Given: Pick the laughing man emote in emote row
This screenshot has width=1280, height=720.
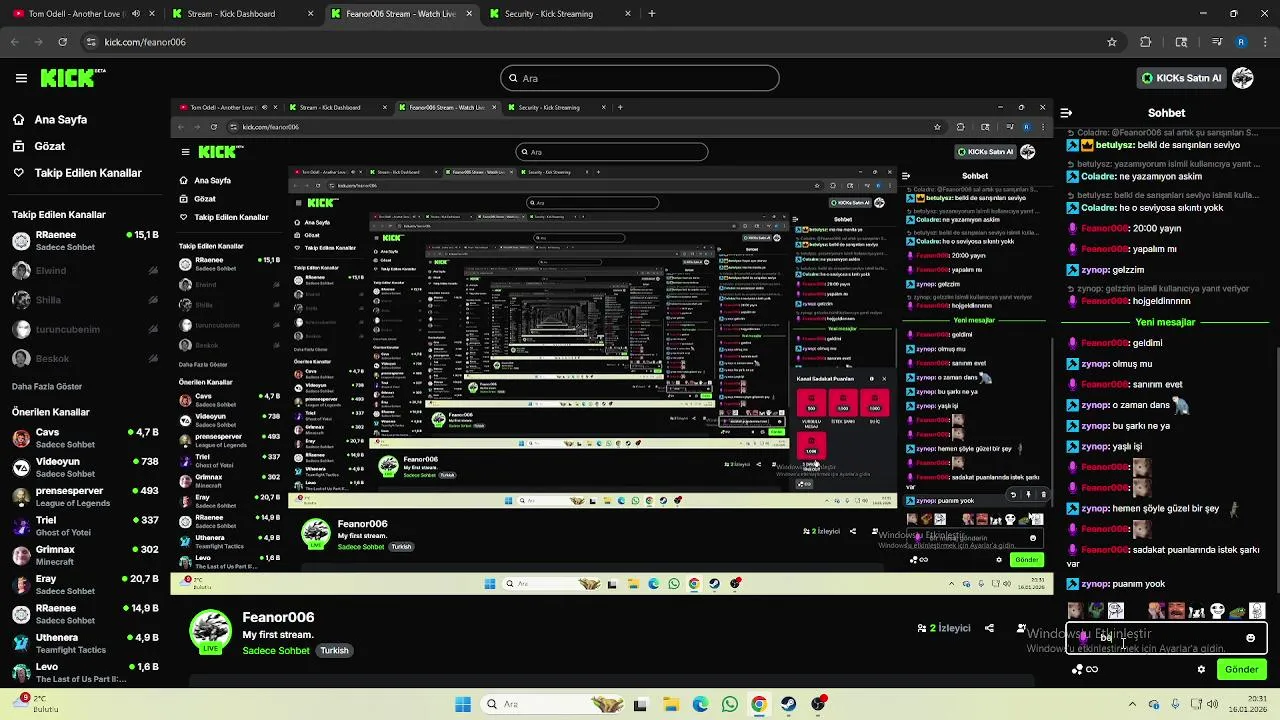Looking at the screenshot, I should click(1176, 610).
